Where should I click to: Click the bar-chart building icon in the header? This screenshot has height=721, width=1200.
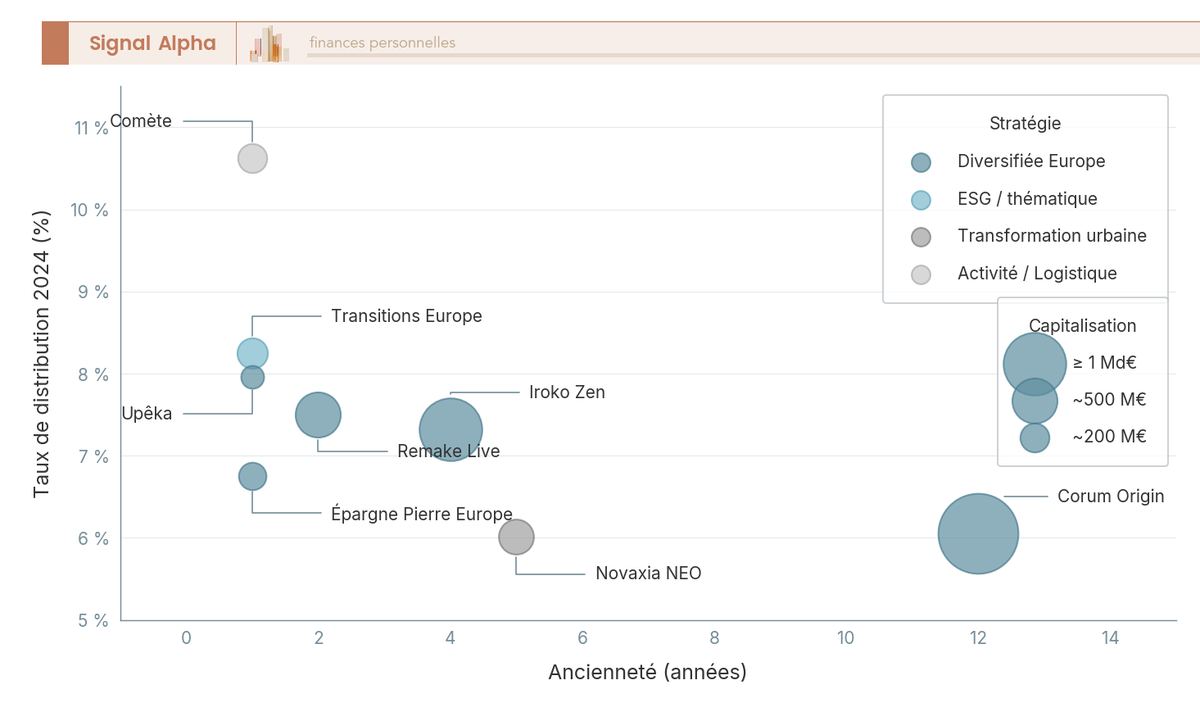point(267,43)
